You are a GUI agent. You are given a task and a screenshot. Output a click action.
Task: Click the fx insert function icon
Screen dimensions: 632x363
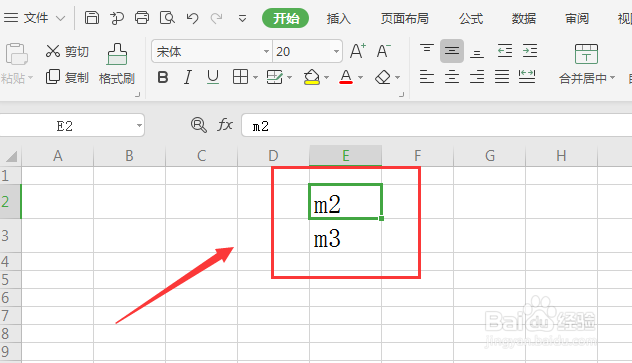coord(225,125)
